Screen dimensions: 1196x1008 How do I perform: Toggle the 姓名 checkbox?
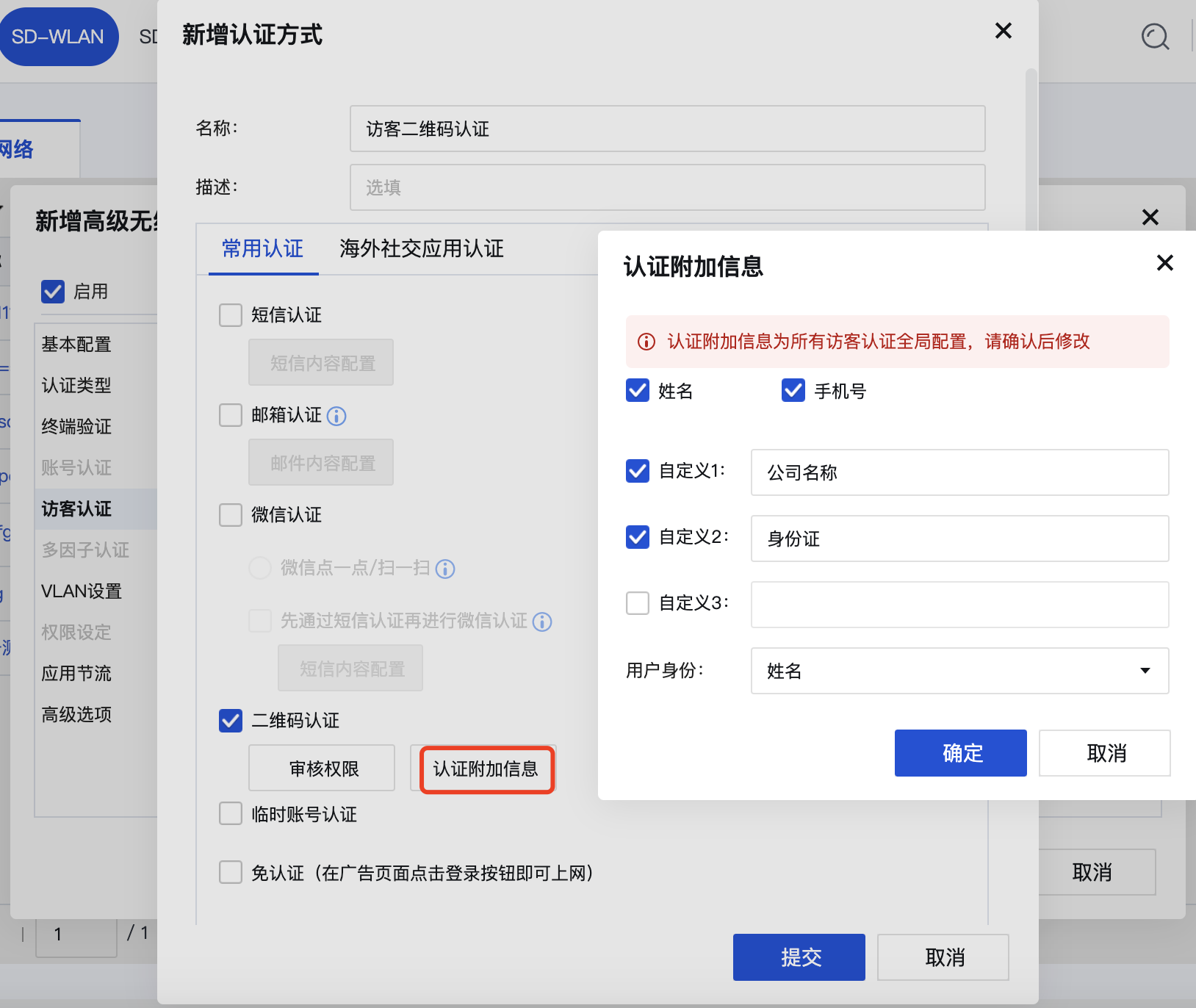point(638,390)
